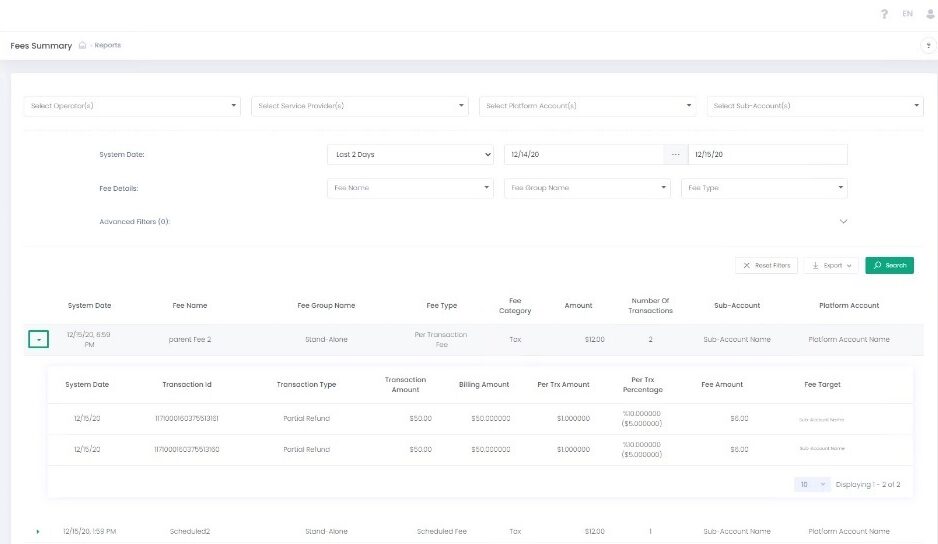
Task: Open the Select Platform Account(s) dropdown
Action: pyautogui.click(x=587, y=106)
